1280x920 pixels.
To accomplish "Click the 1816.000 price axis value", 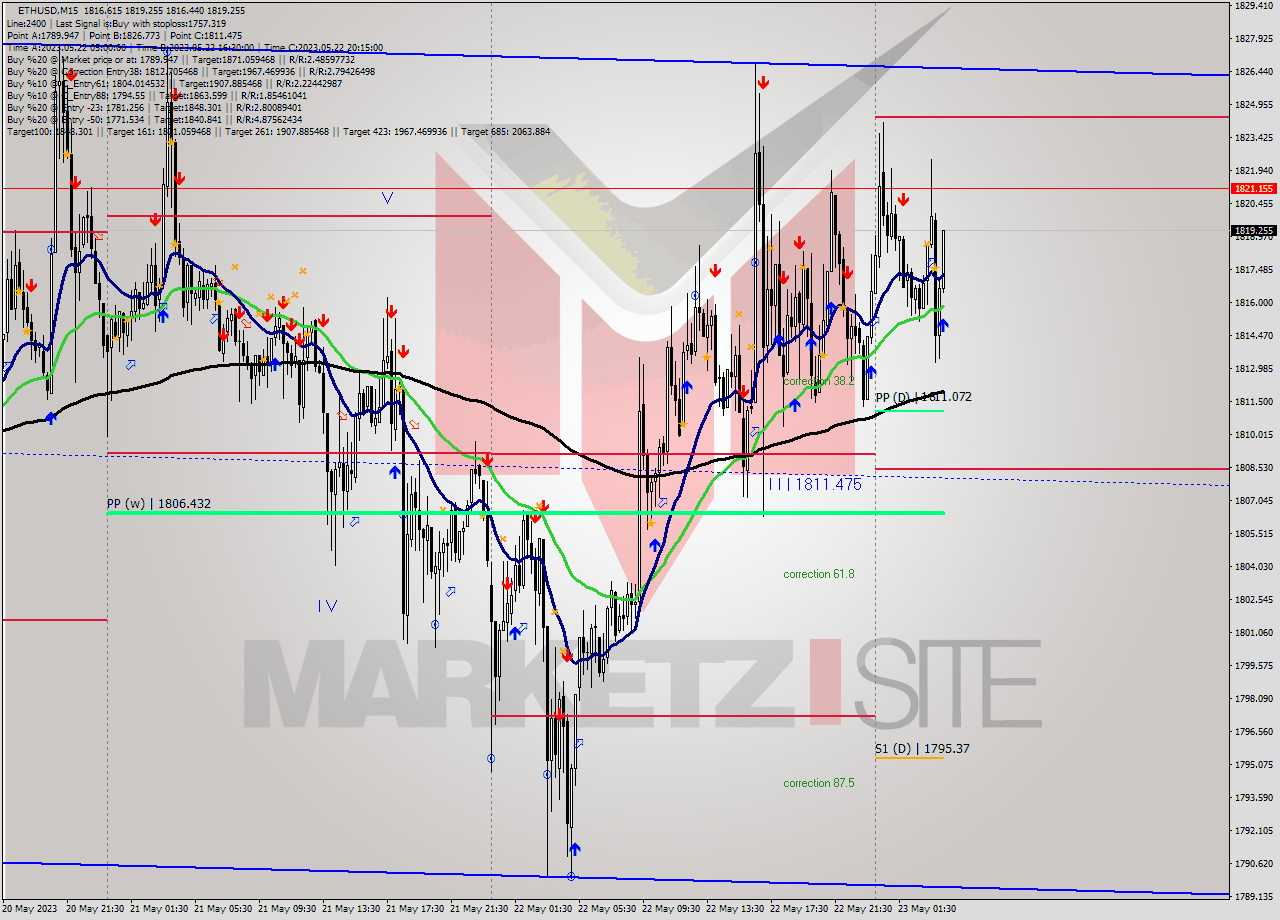I will tap(1253, 302).
